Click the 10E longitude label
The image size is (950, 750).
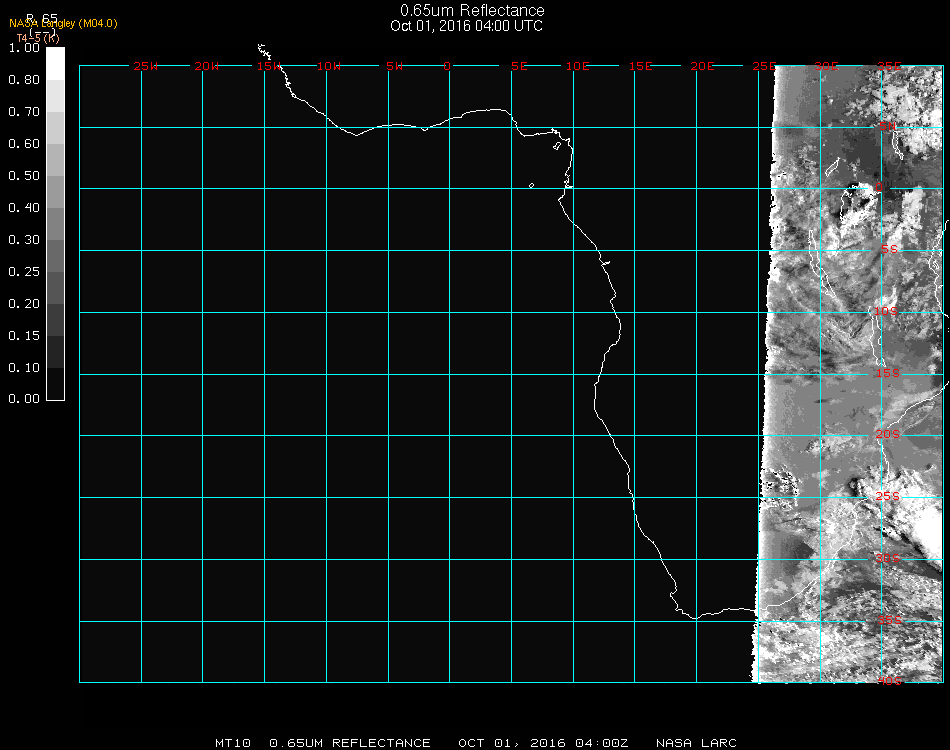click(578, 67)
